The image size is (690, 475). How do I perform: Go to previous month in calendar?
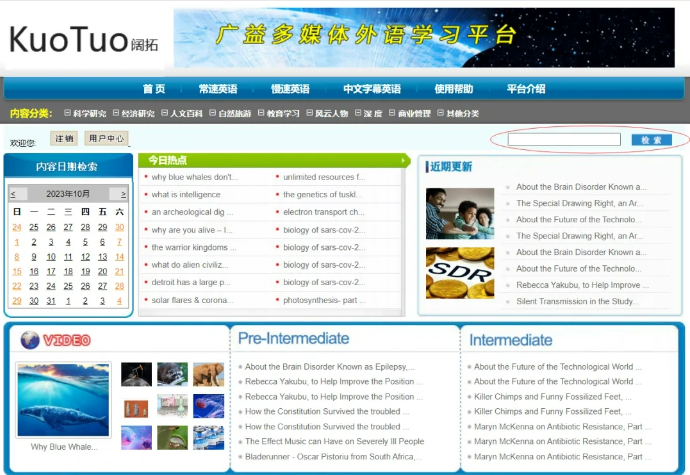13,194
